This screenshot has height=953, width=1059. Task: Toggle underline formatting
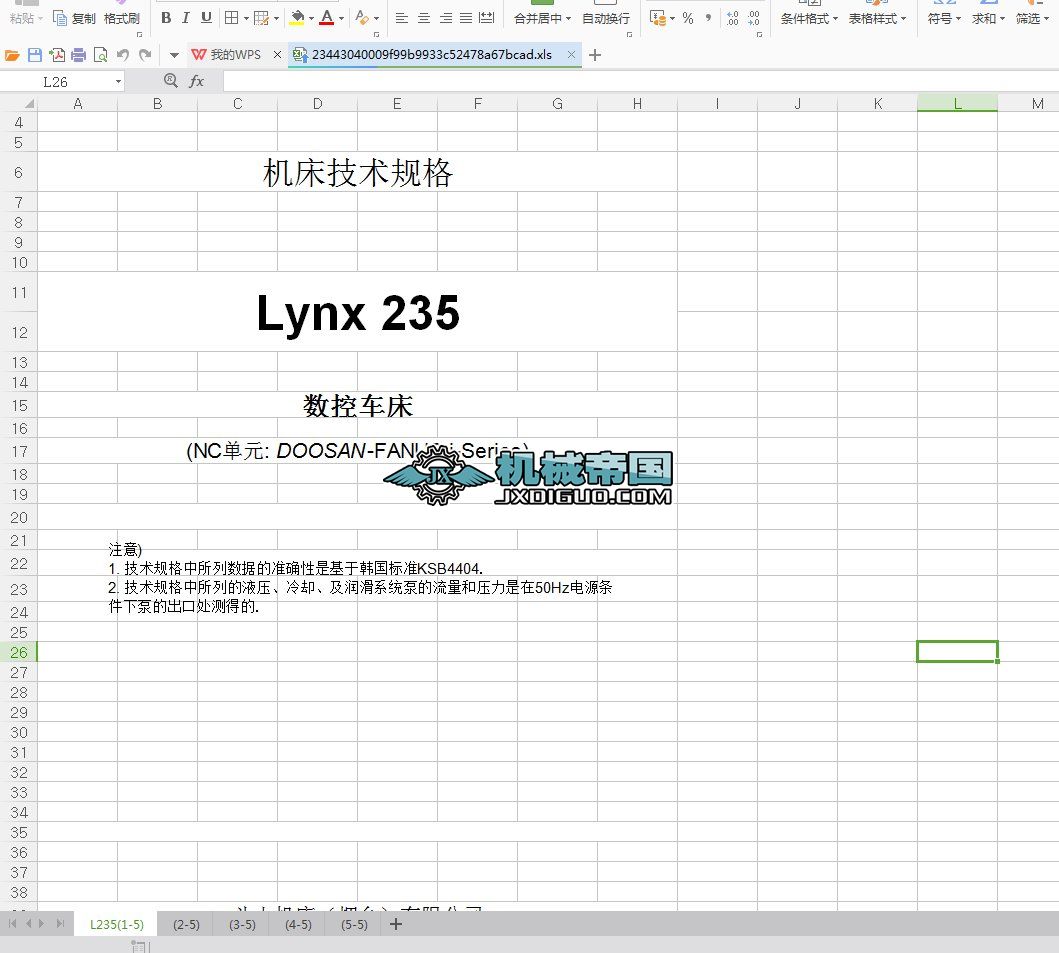click(207, 18)
